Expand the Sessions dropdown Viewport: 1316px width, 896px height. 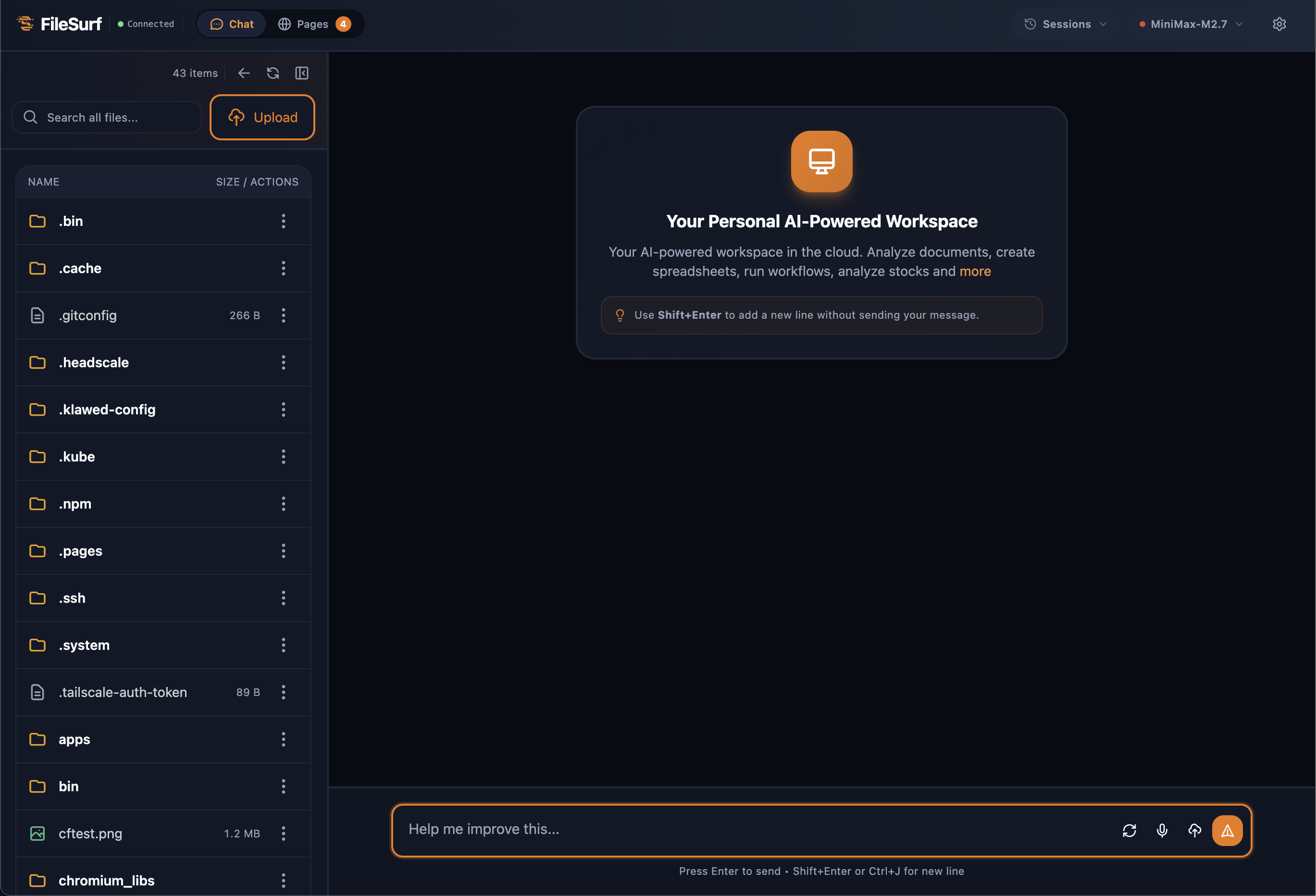pos(1065,24)
